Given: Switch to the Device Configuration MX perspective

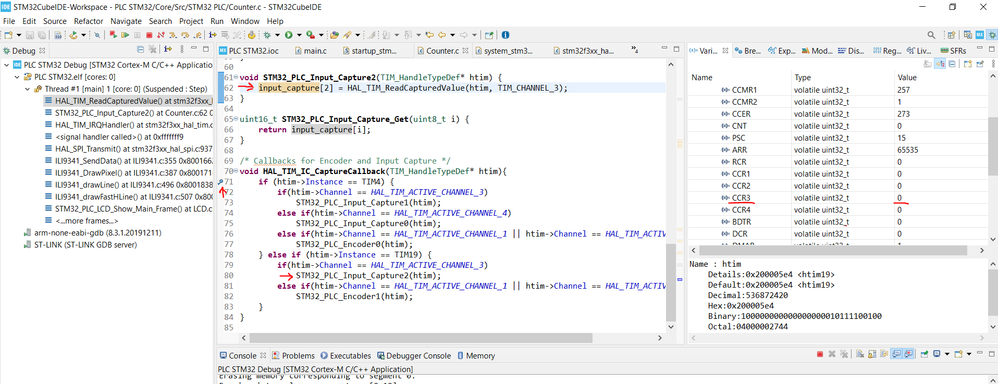Looking at the screenshot, I should (980, 34).
